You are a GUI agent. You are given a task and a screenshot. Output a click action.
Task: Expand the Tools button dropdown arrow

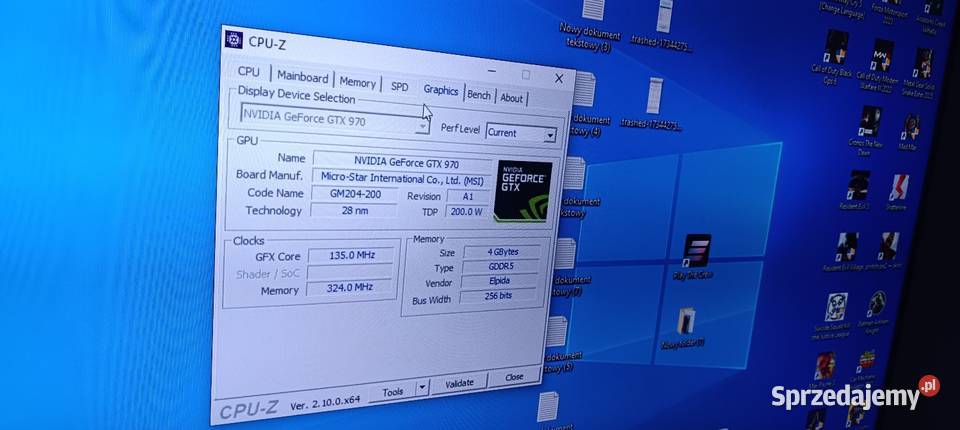(x=422, y=388)
